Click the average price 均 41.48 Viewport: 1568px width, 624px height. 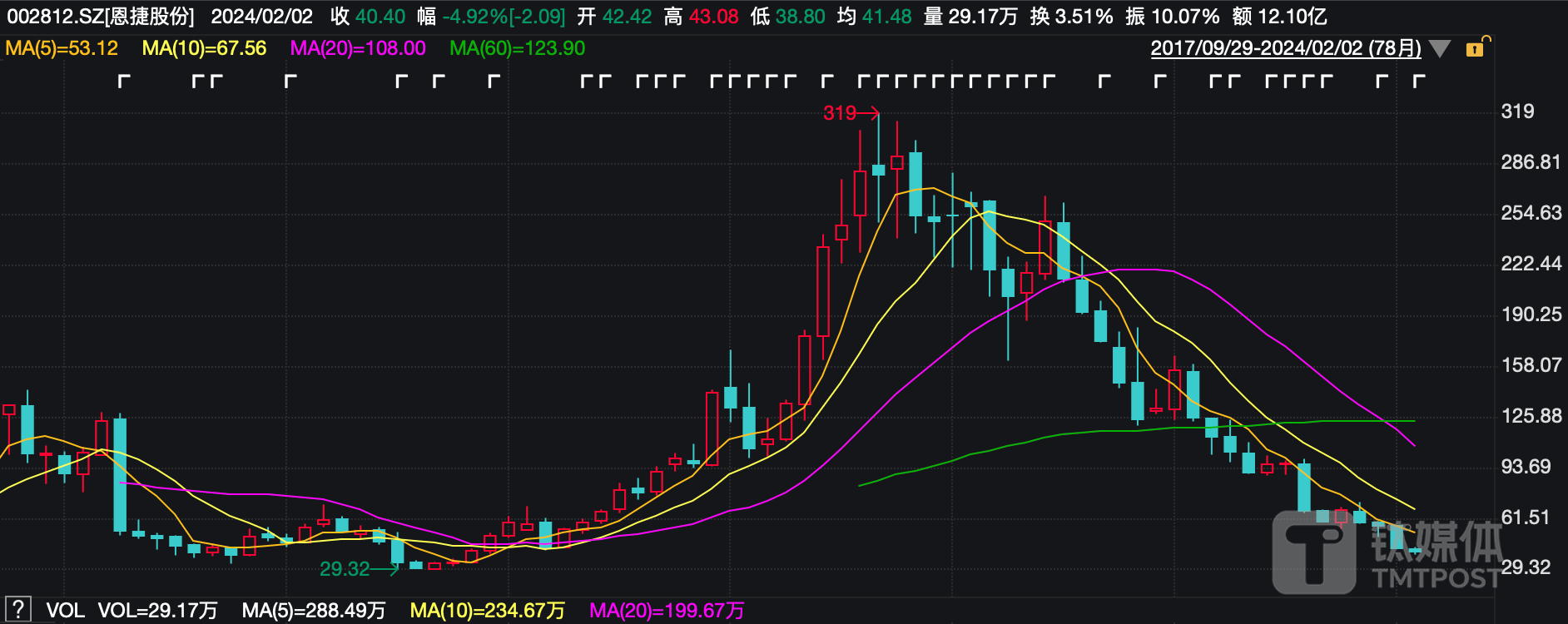click(x=874, y=17)
